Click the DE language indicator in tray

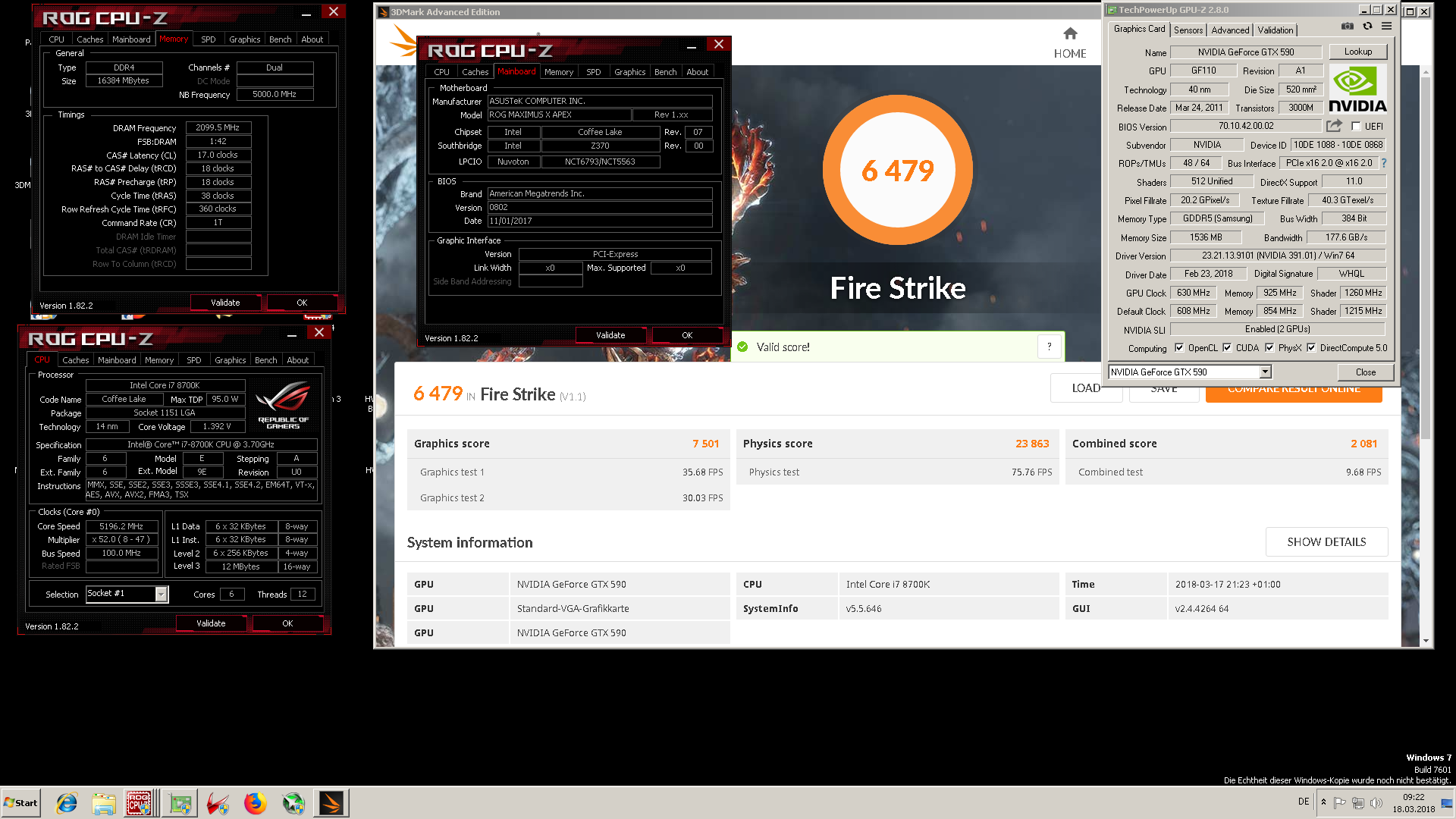pyautogui.click(x=1303, y=802)
